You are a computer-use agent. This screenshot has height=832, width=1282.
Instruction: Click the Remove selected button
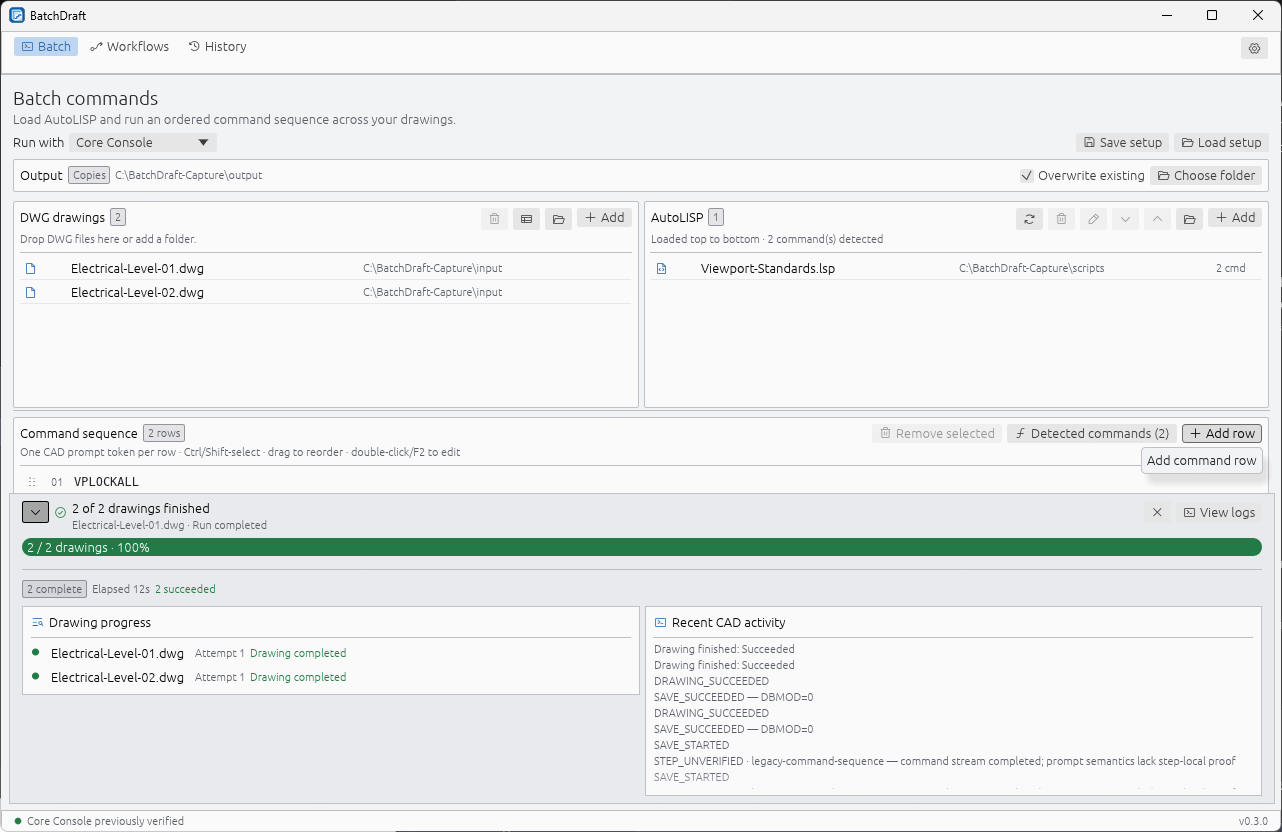[937, 434]
